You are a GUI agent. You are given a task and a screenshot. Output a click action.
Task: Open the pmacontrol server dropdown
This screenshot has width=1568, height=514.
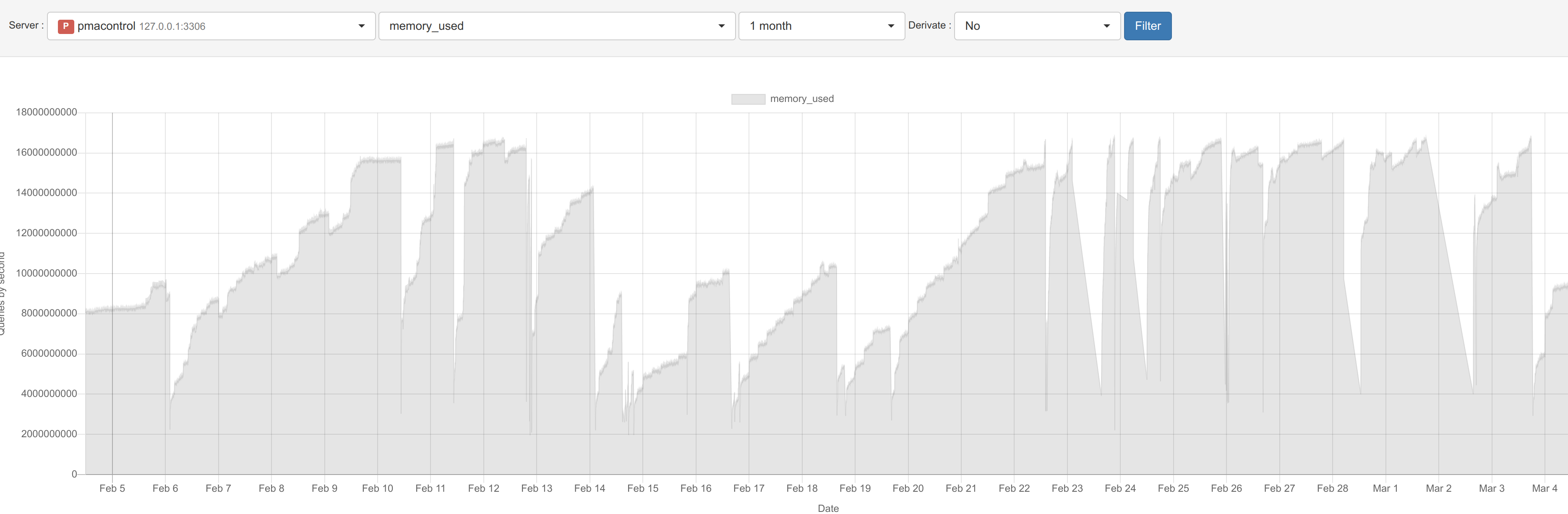(211, 26)
